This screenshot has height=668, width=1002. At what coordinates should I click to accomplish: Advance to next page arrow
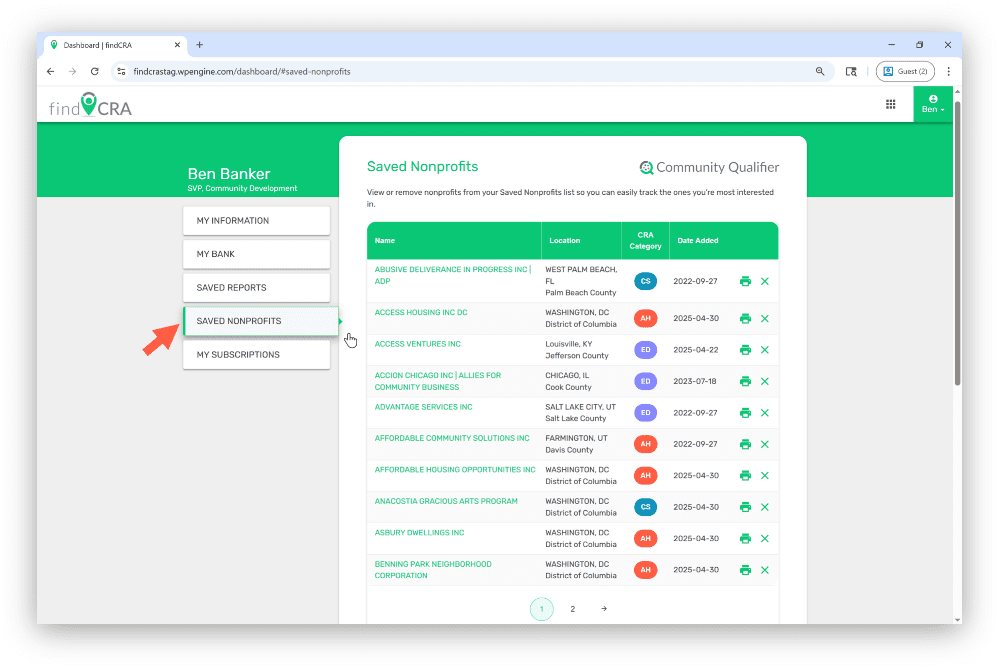point(604,609)
